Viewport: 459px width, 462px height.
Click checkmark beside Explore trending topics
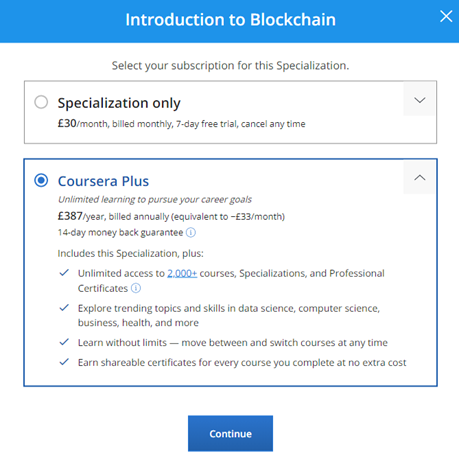[x=64, y=307]
